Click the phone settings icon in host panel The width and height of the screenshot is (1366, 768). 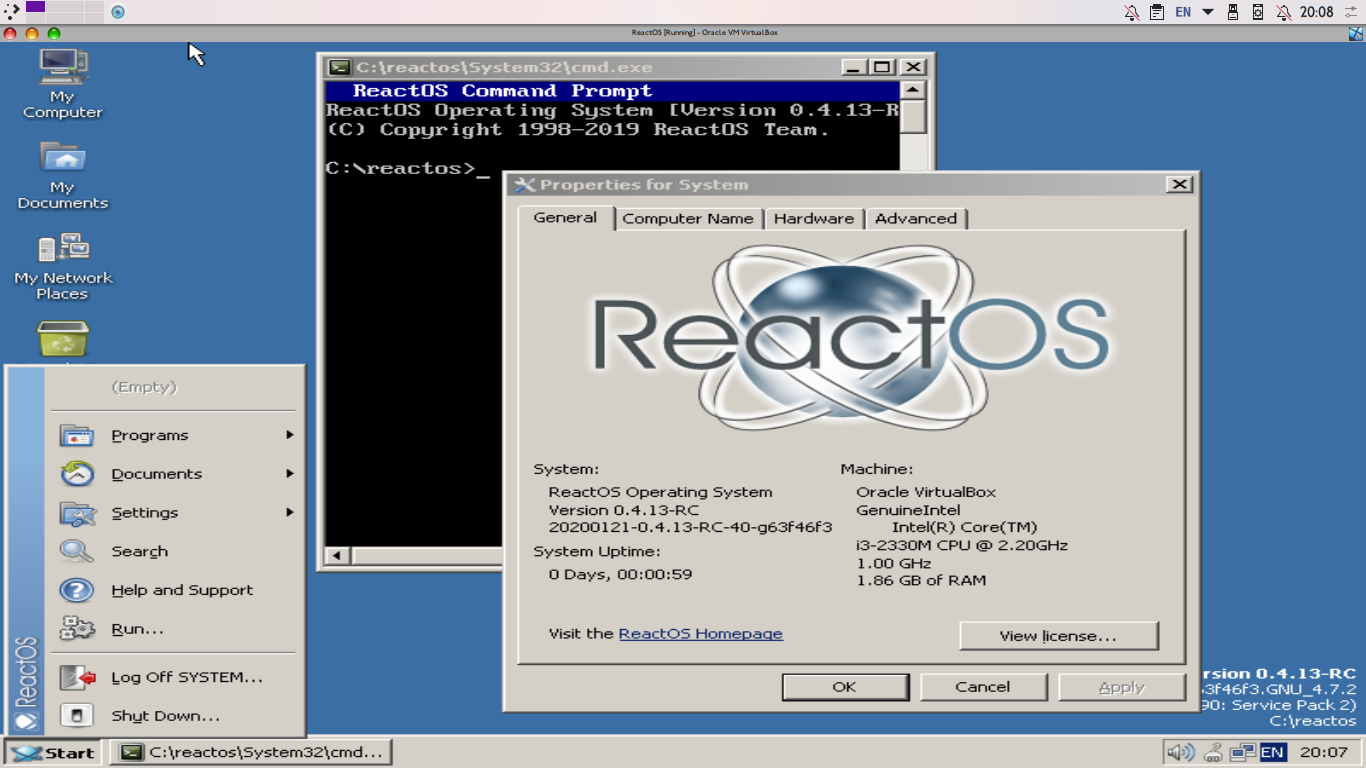click(1258, 12)
